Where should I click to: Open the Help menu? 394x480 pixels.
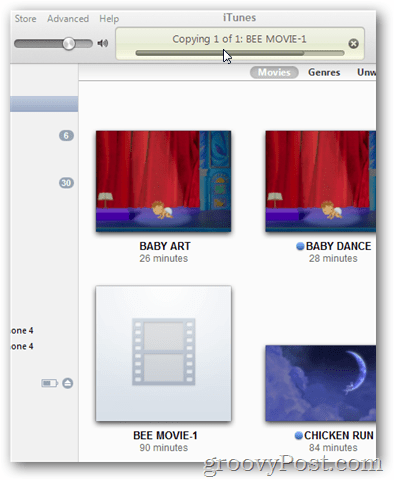pos(109,19)
